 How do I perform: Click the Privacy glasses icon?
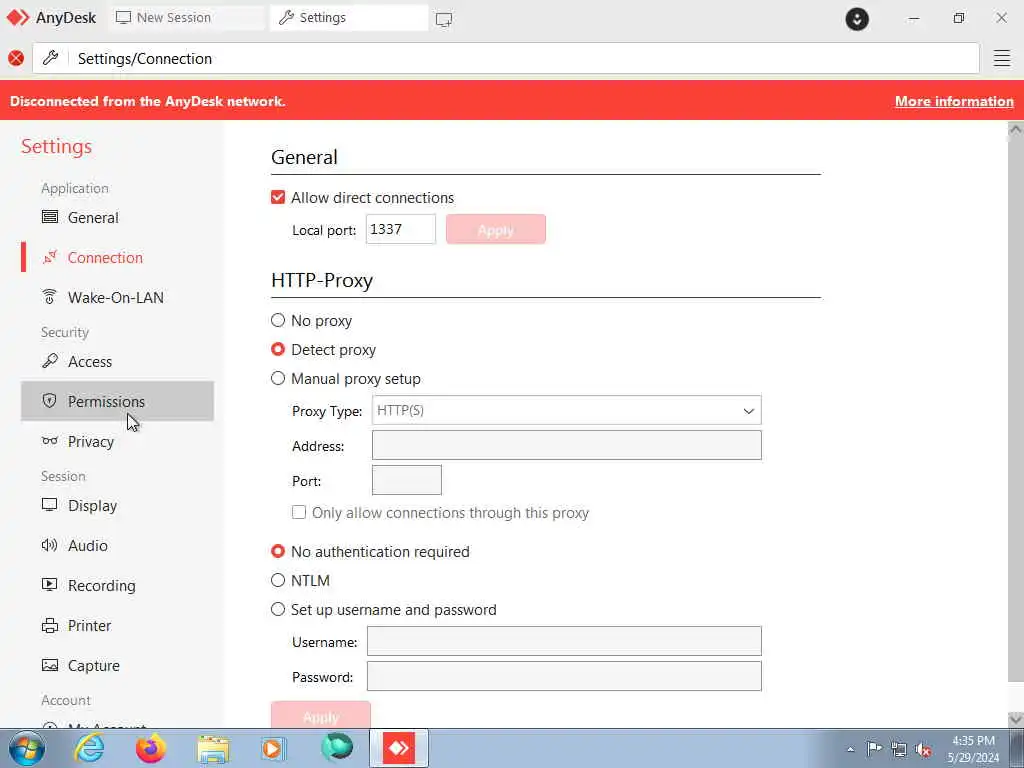click(50, 441)
